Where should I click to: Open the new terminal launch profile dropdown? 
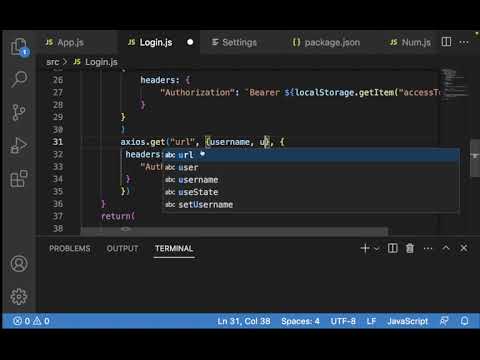coord(377,249)
